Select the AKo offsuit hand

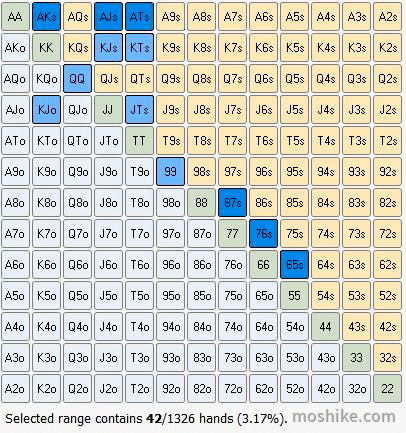pyautogui.click(x=15, y=48)
